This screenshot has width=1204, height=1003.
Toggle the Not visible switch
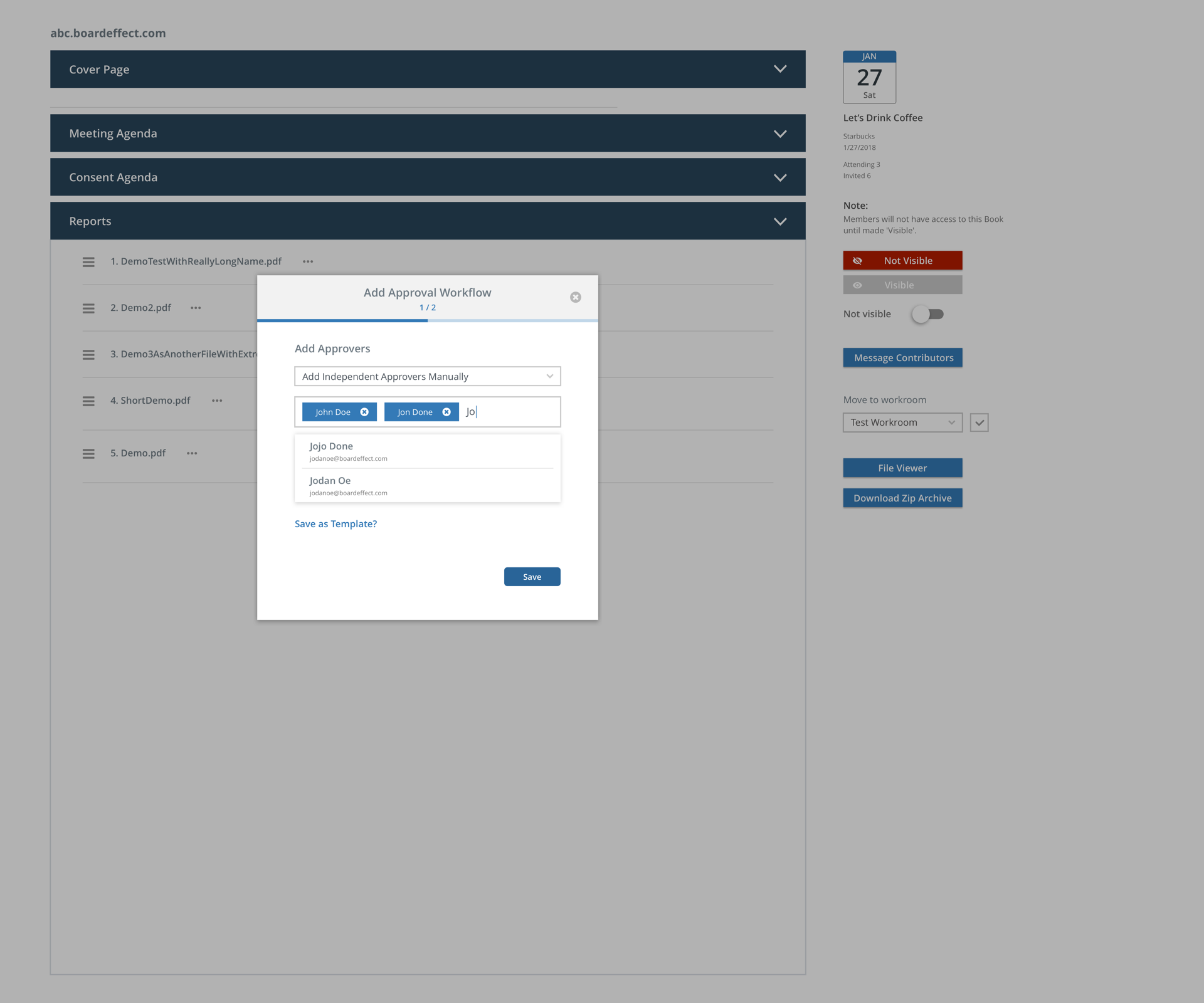(x=928, y=314)
